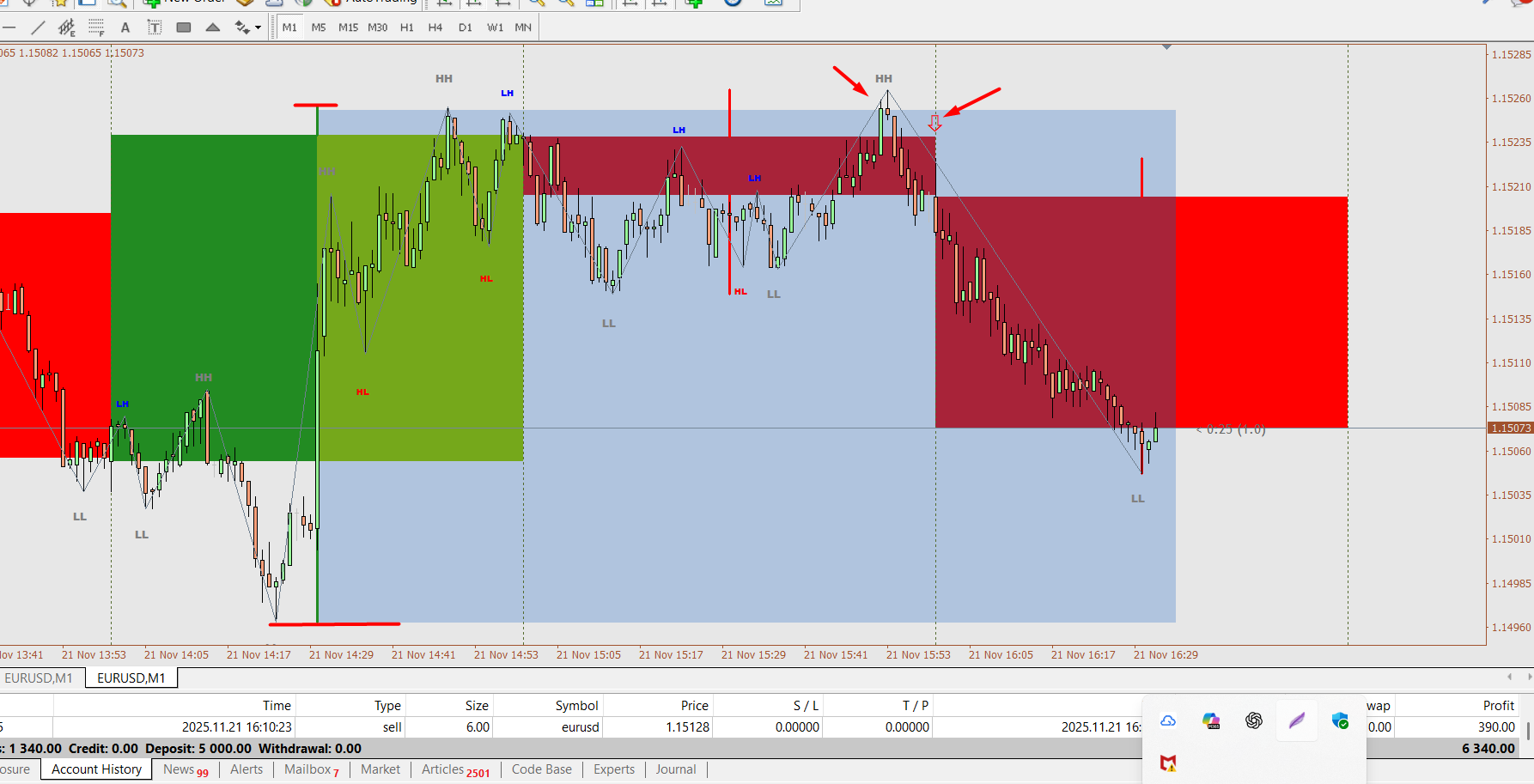Click the S / L column header

pyautogui.click(x=767, y=705)
